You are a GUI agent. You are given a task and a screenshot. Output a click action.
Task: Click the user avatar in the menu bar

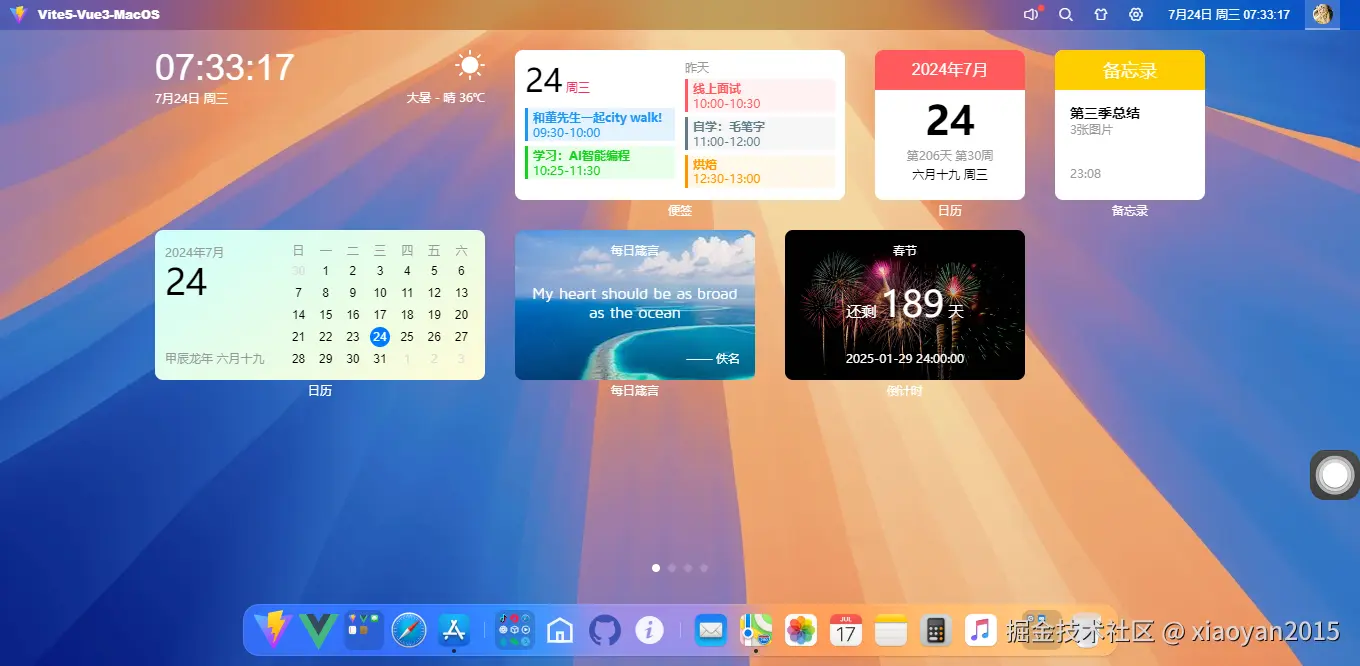(x=1322, y=14)
